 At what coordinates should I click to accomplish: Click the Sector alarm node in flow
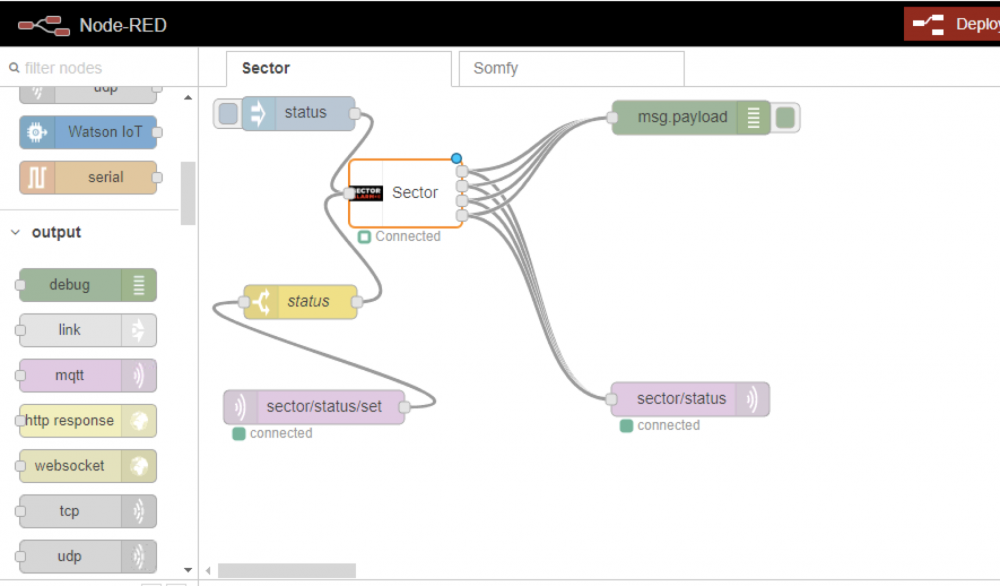point(405,193)
